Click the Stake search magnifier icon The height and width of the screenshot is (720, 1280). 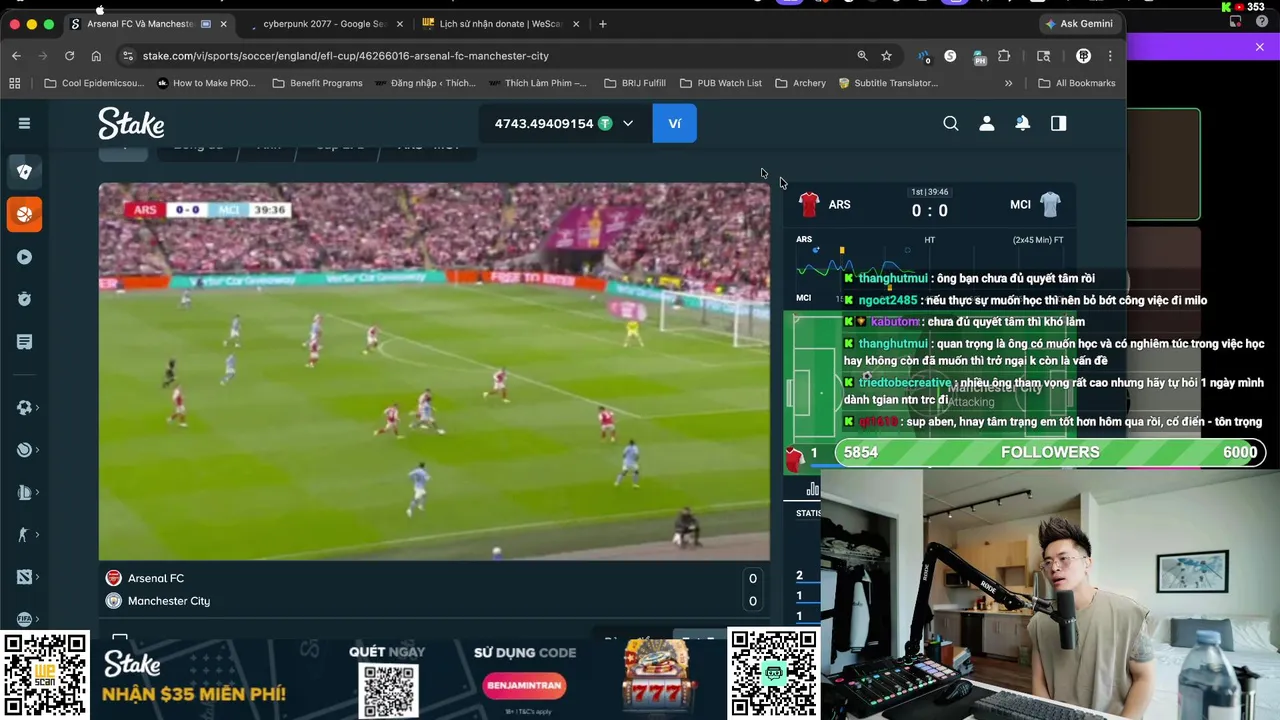(x=951, y=123)
